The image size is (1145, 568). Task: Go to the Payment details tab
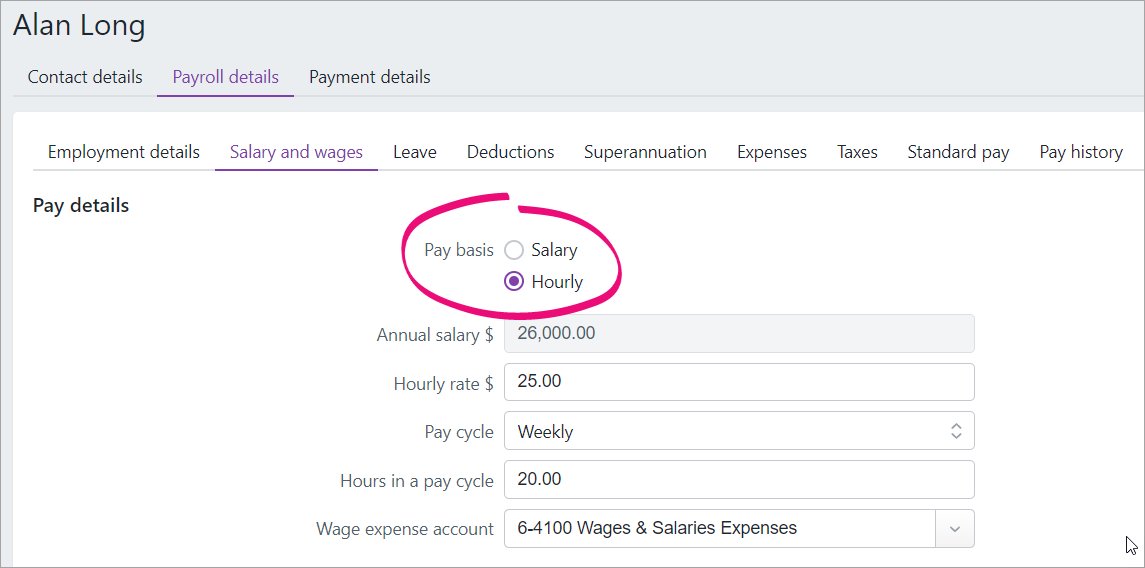pyautogui.click(x=369, y=77)
